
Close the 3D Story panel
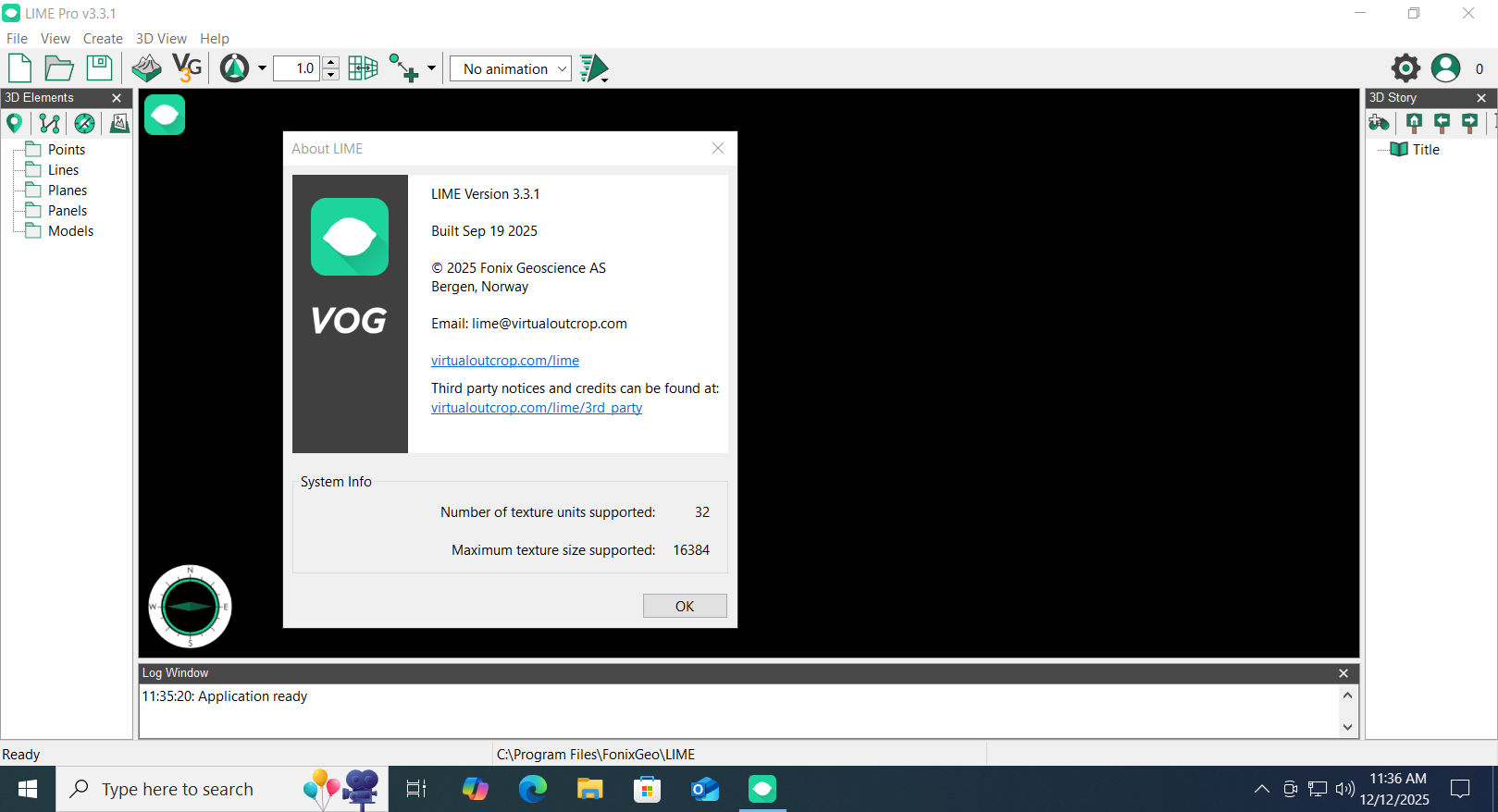click(1481, 98)
